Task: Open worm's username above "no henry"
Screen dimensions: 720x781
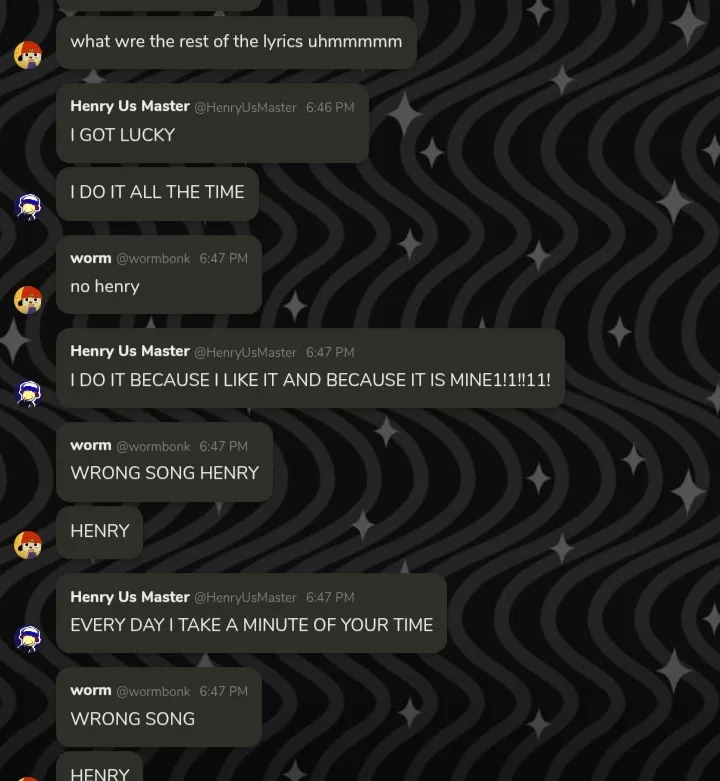Action: (x=90, y=258)
